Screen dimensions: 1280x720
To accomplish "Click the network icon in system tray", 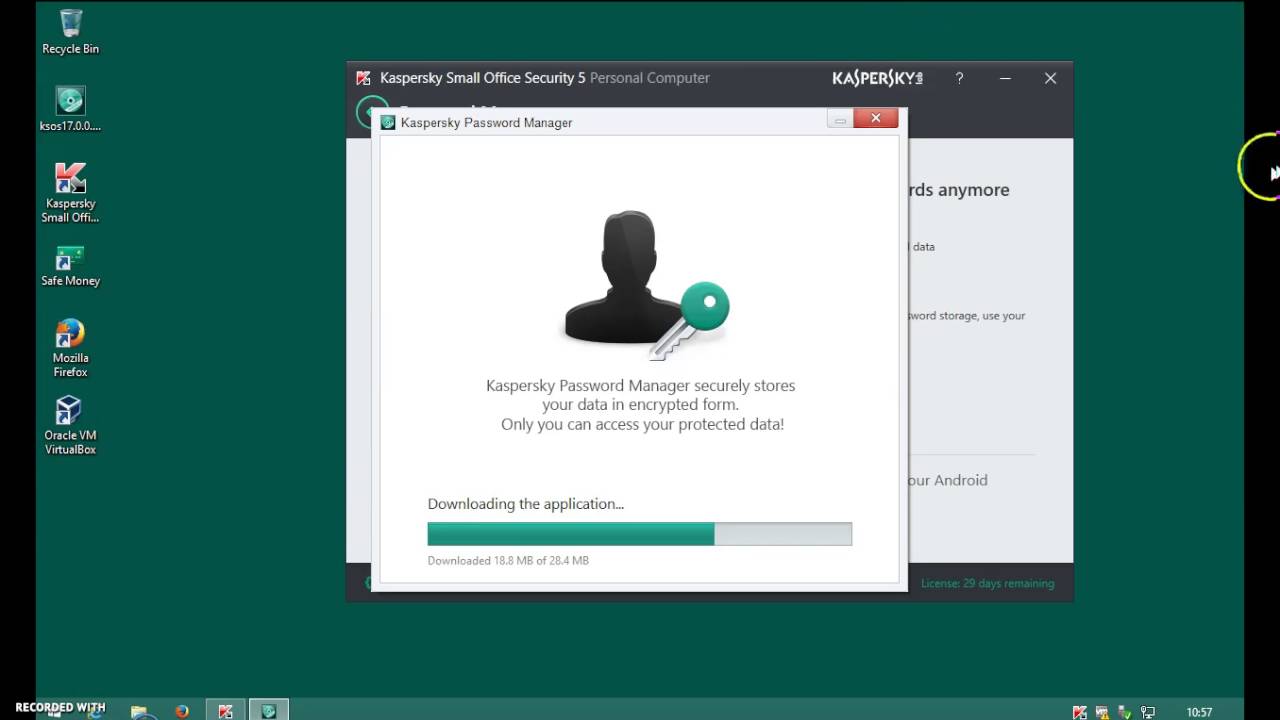I will click(1148, 712).
